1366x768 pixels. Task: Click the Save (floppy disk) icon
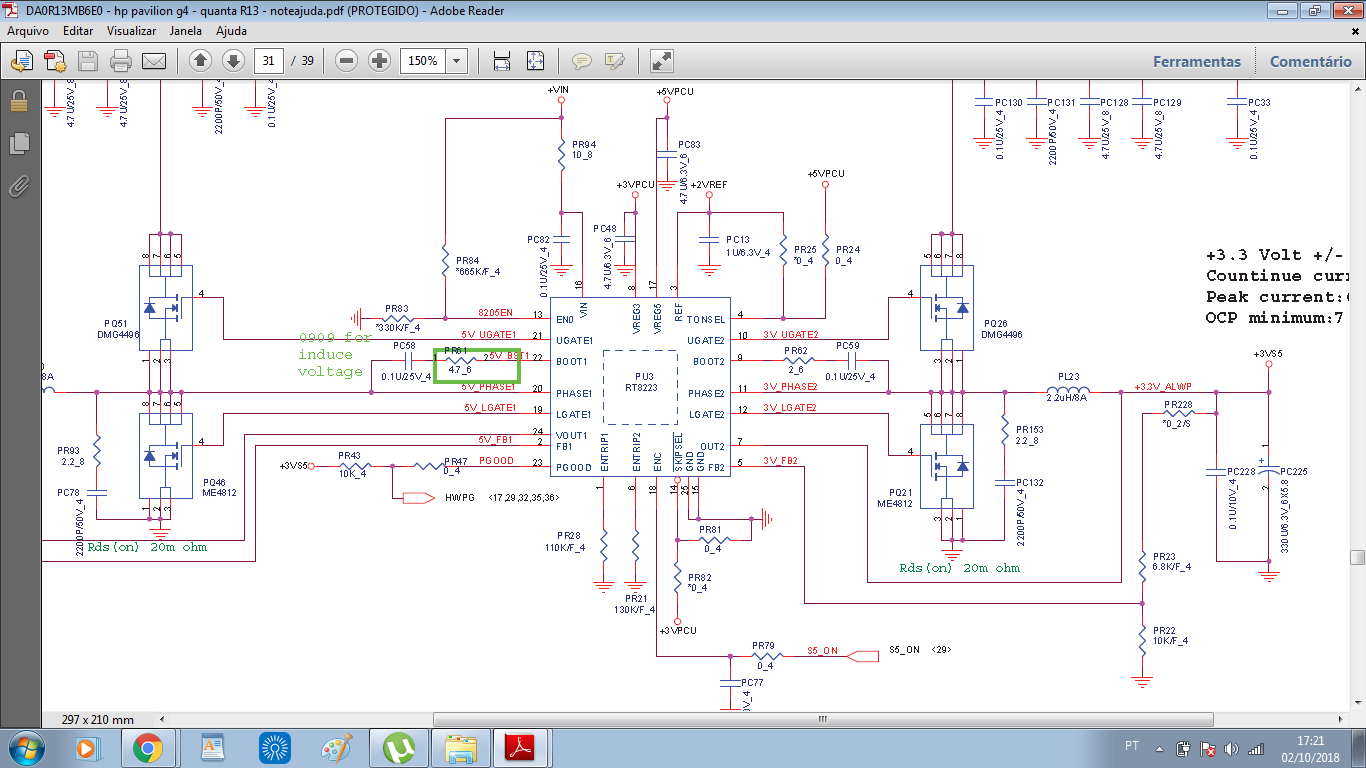click(x=88, y=61)
